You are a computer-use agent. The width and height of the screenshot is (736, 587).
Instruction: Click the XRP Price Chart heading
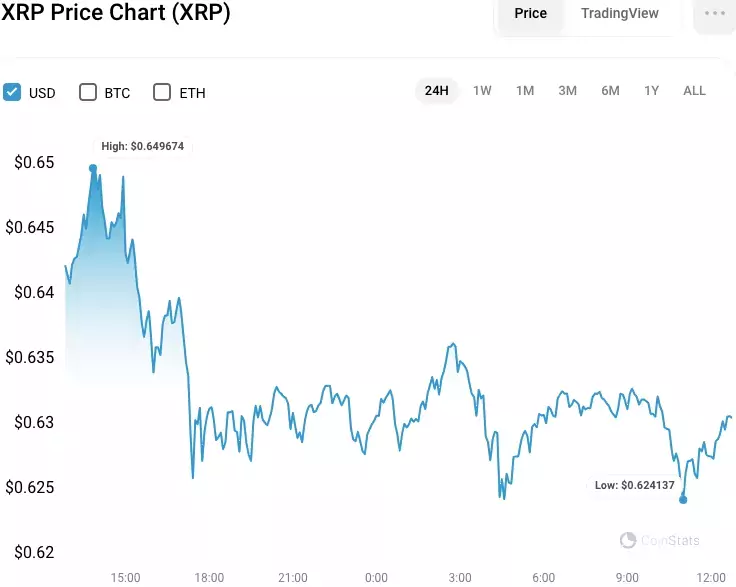[x=115, y=12]
